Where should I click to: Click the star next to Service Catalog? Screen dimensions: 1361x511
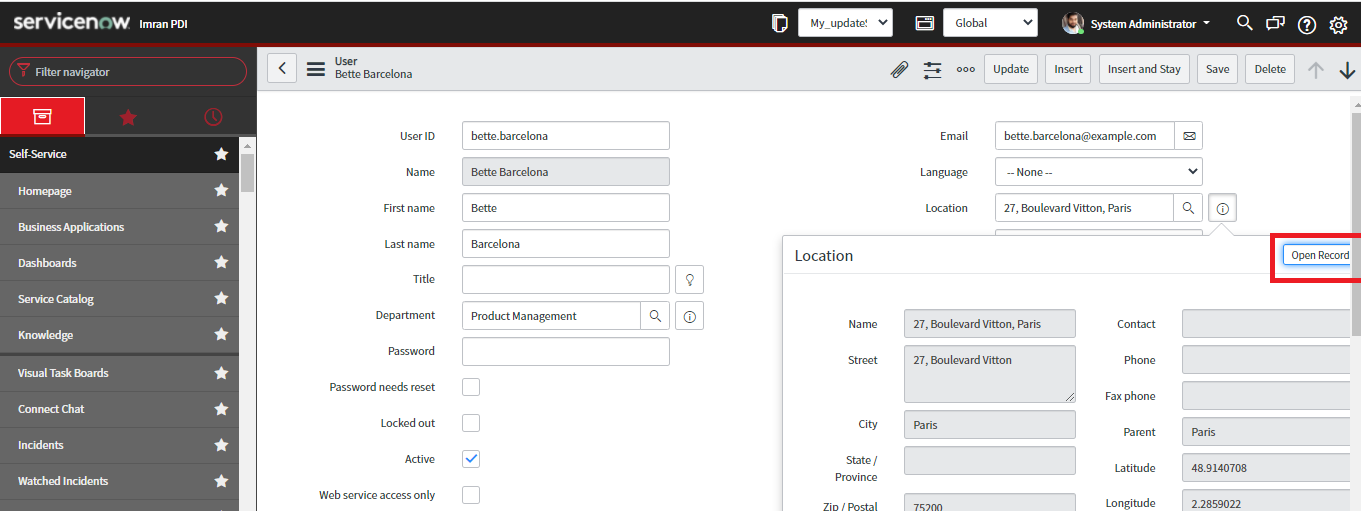click(x=221, y=298)
